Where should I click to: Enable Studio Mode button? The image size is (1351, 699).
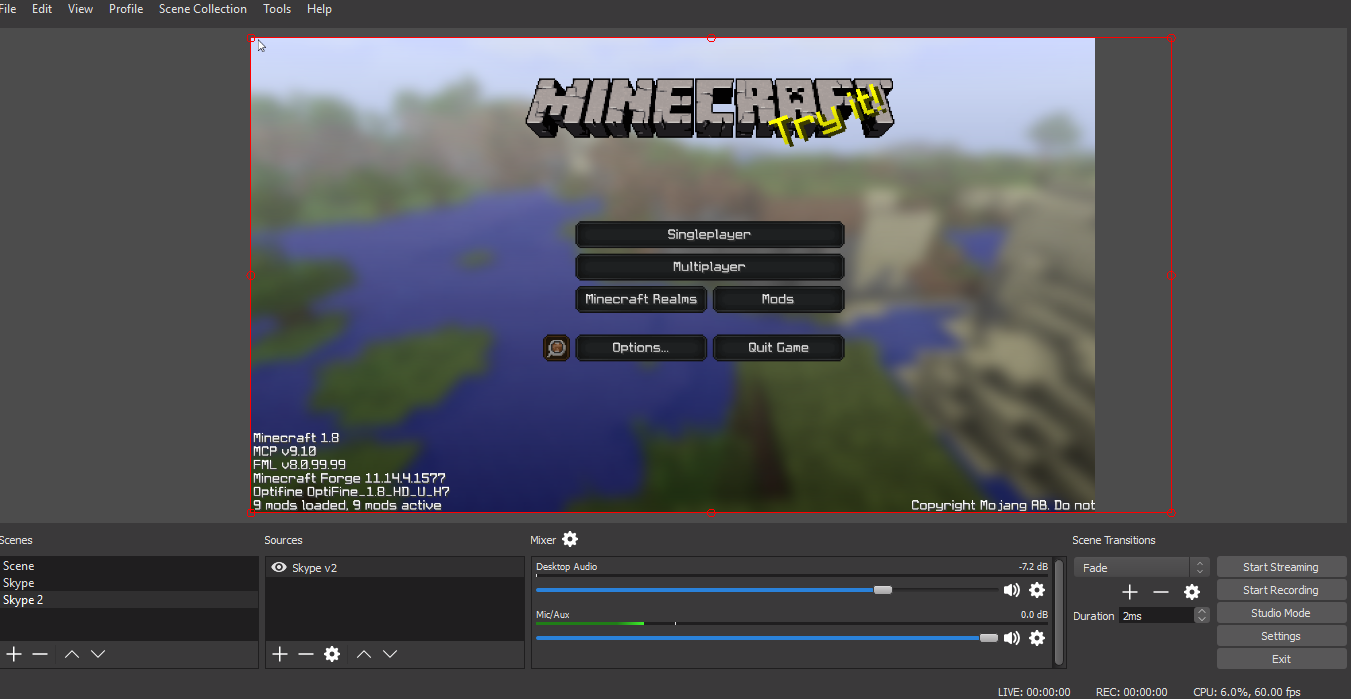pos(1281,613)
